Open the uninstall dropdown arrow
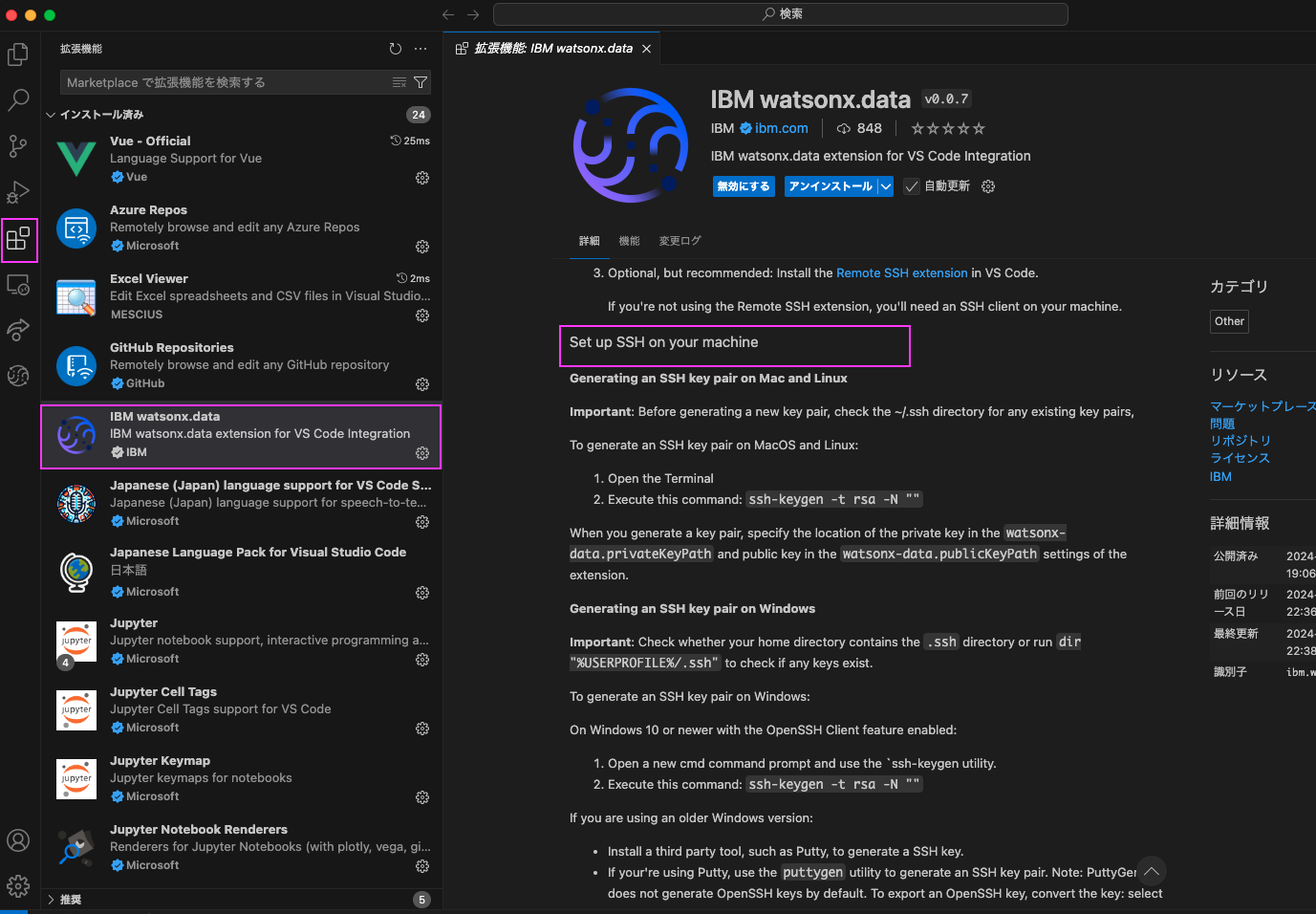 click(x=886, y=186)
